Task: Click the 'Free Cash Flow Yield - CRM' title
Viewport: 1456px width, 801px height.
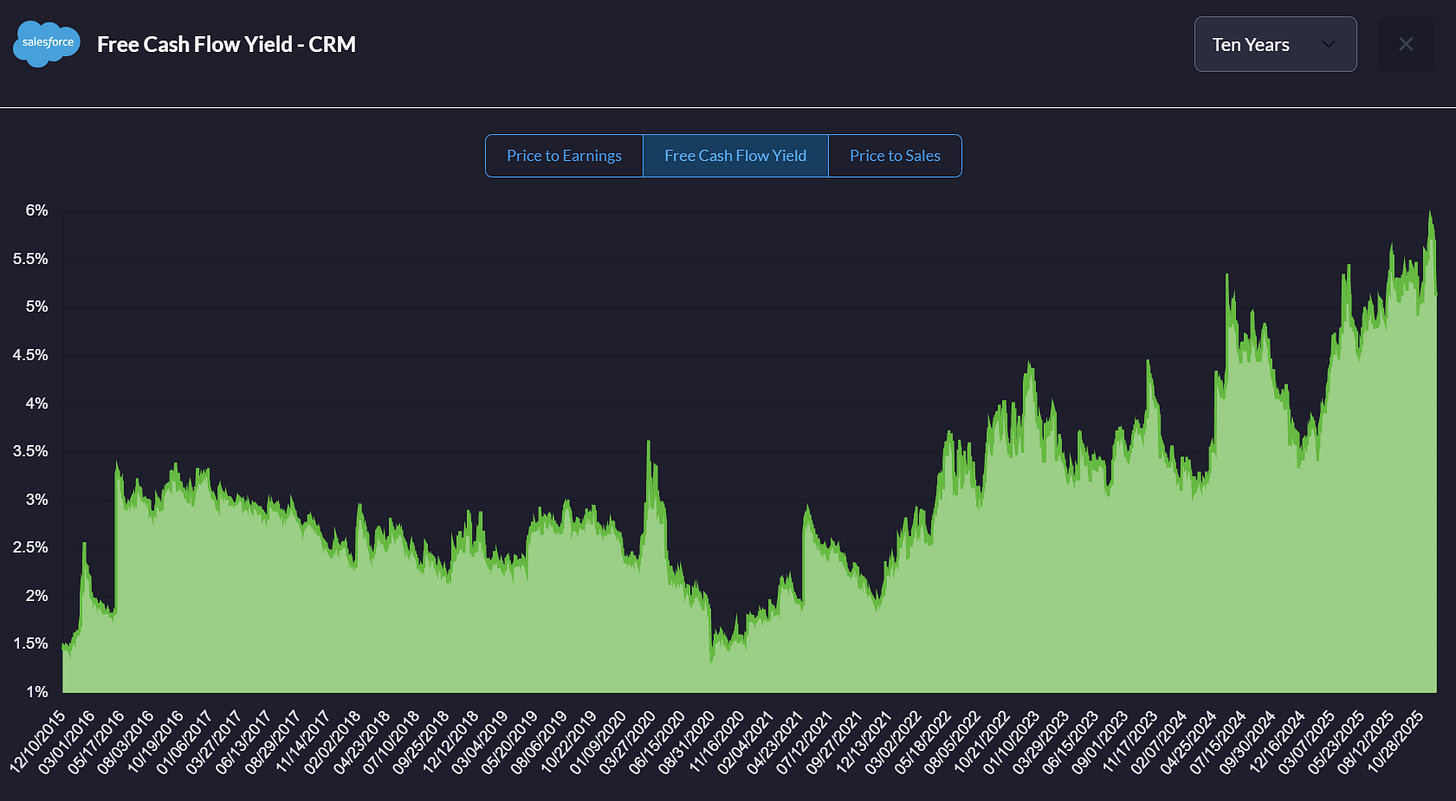Action: pos(226,44)
